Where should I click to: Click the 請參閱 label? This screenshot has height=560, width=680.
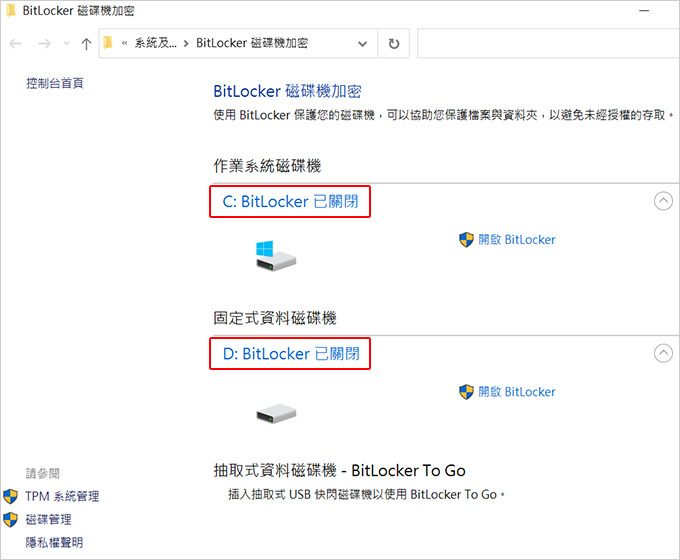[x=42, y=473]
